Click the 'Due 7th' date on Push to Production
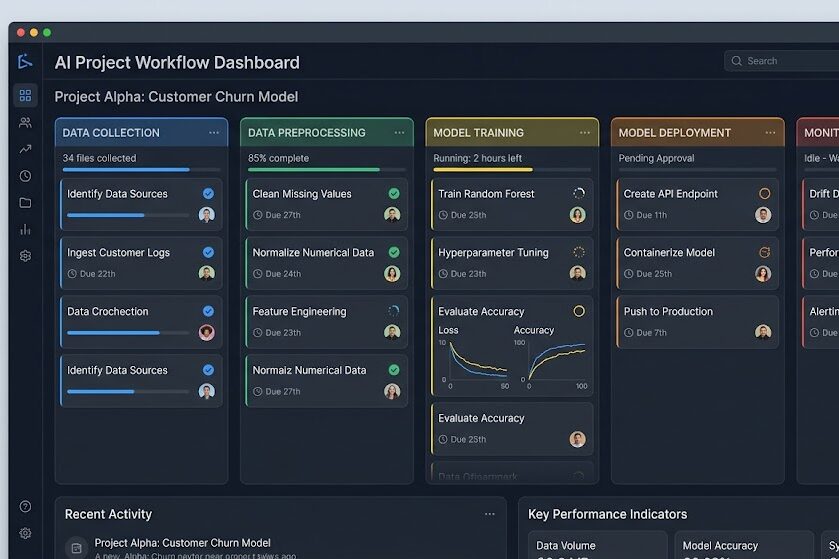Screen dimensions: 839x559 coord(645,333)
